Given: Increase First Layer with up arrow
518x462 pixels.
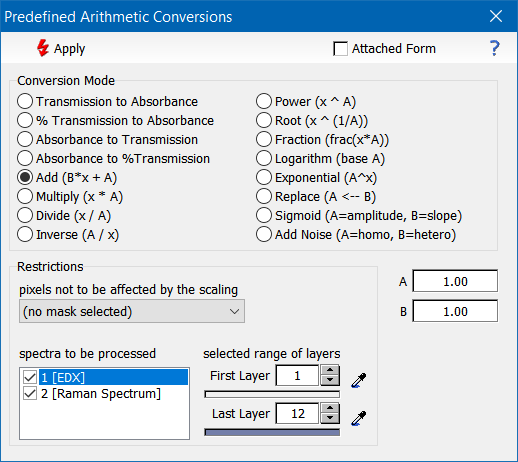Looking at the screenshot, I should [x=330, y=370].
